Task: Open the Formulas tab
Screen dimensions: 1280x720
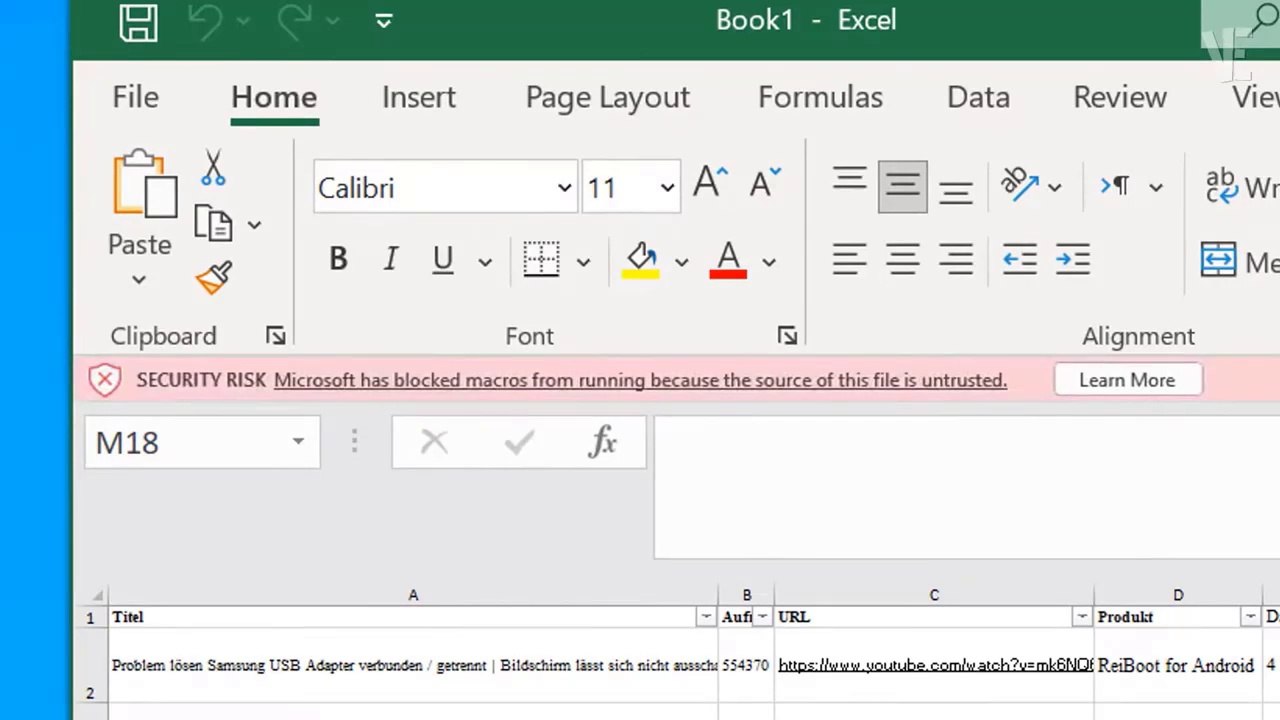Action: pos(820,97)
